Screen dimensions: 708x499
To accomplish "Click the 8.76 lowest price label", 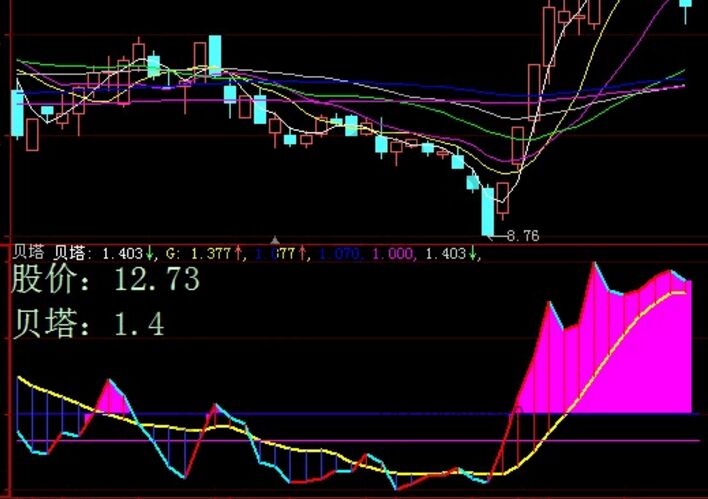I will (x=522, y=237).
